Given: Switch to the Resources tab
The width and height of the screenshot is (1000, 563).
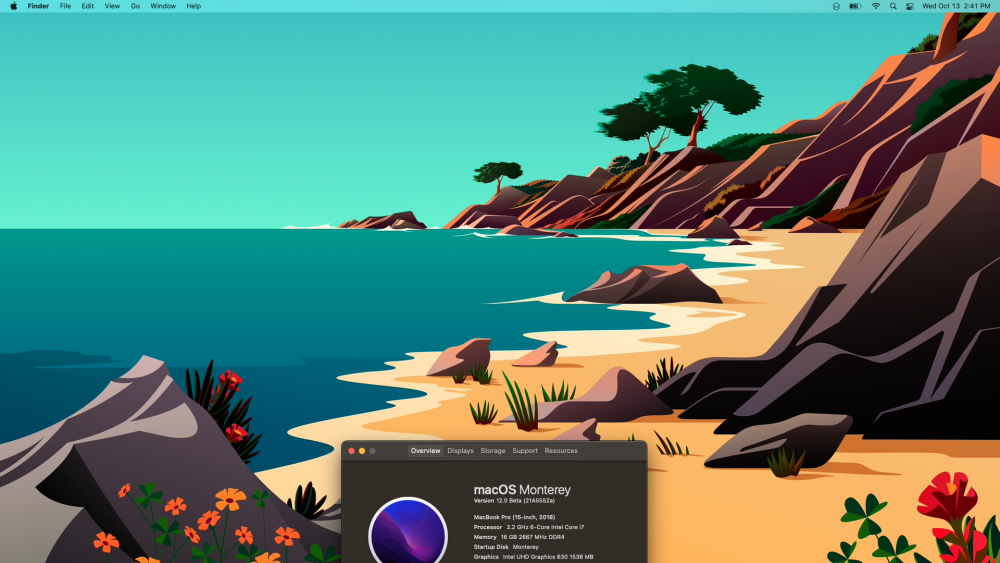Looking at the screenshot, I should [561, 451].
